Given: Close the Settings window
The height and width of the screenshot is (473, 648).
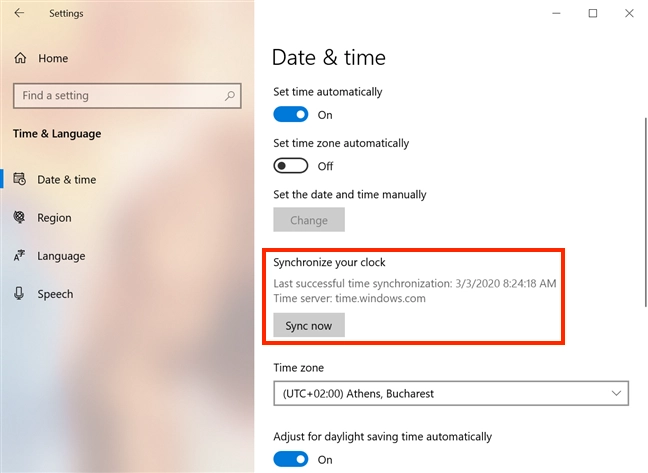Looking at the screenshot, I should [629, 13].
